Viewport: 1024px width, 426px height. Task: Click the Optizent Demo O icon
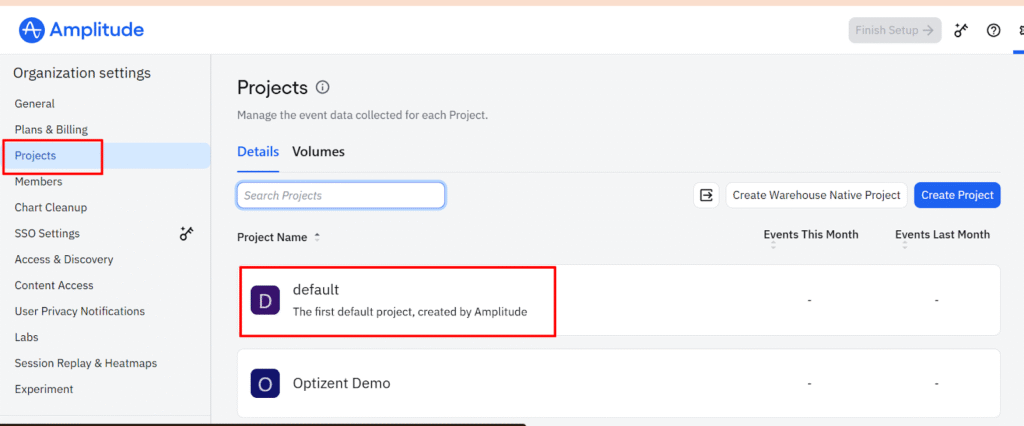(x=265, y=383)
